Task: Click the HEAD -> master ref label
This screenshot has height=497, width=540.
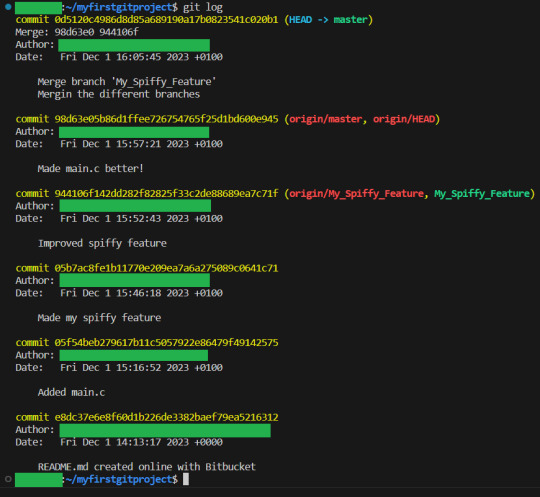Action: pos(328,20)
